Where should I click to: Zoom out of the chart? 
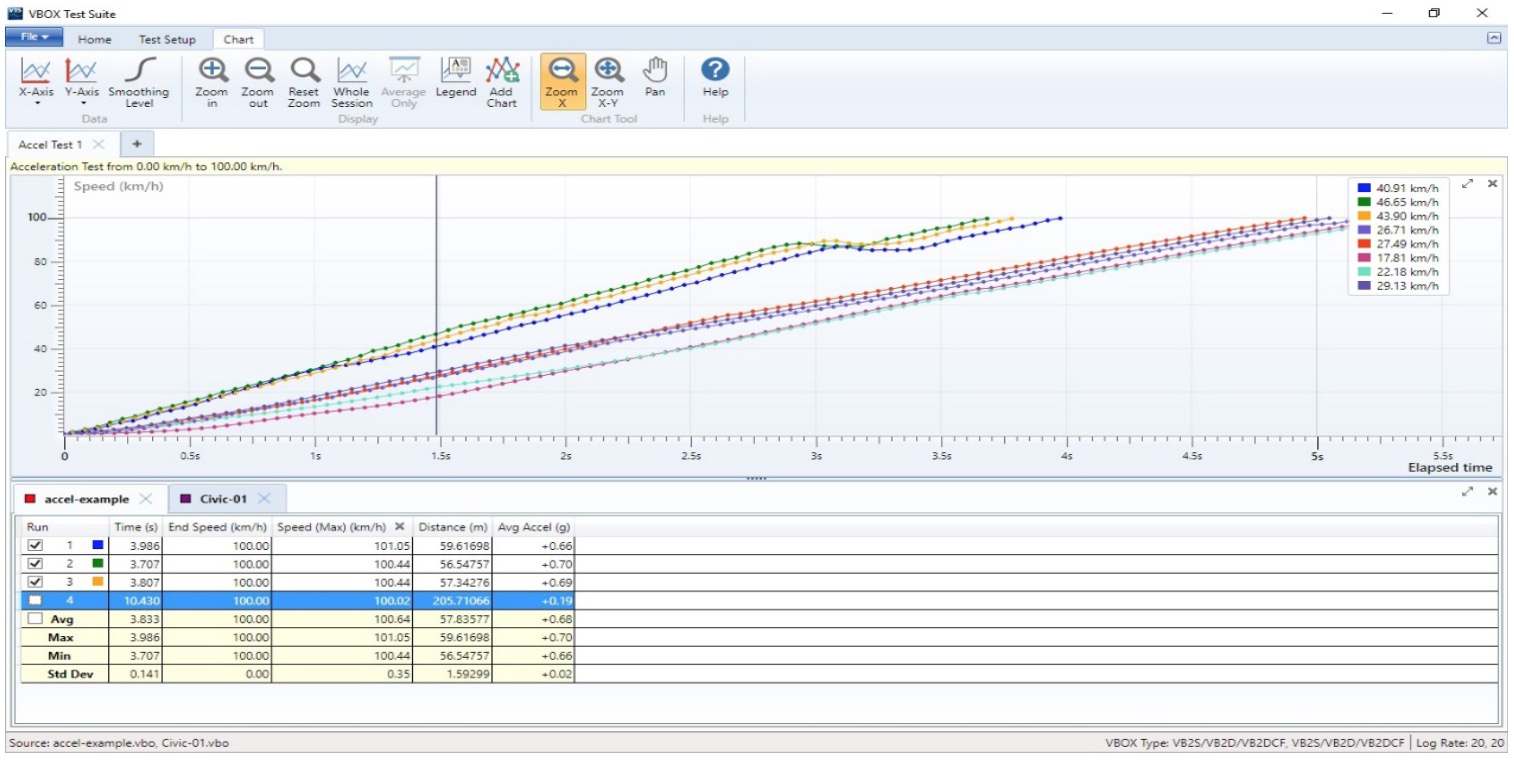(258, 83)
